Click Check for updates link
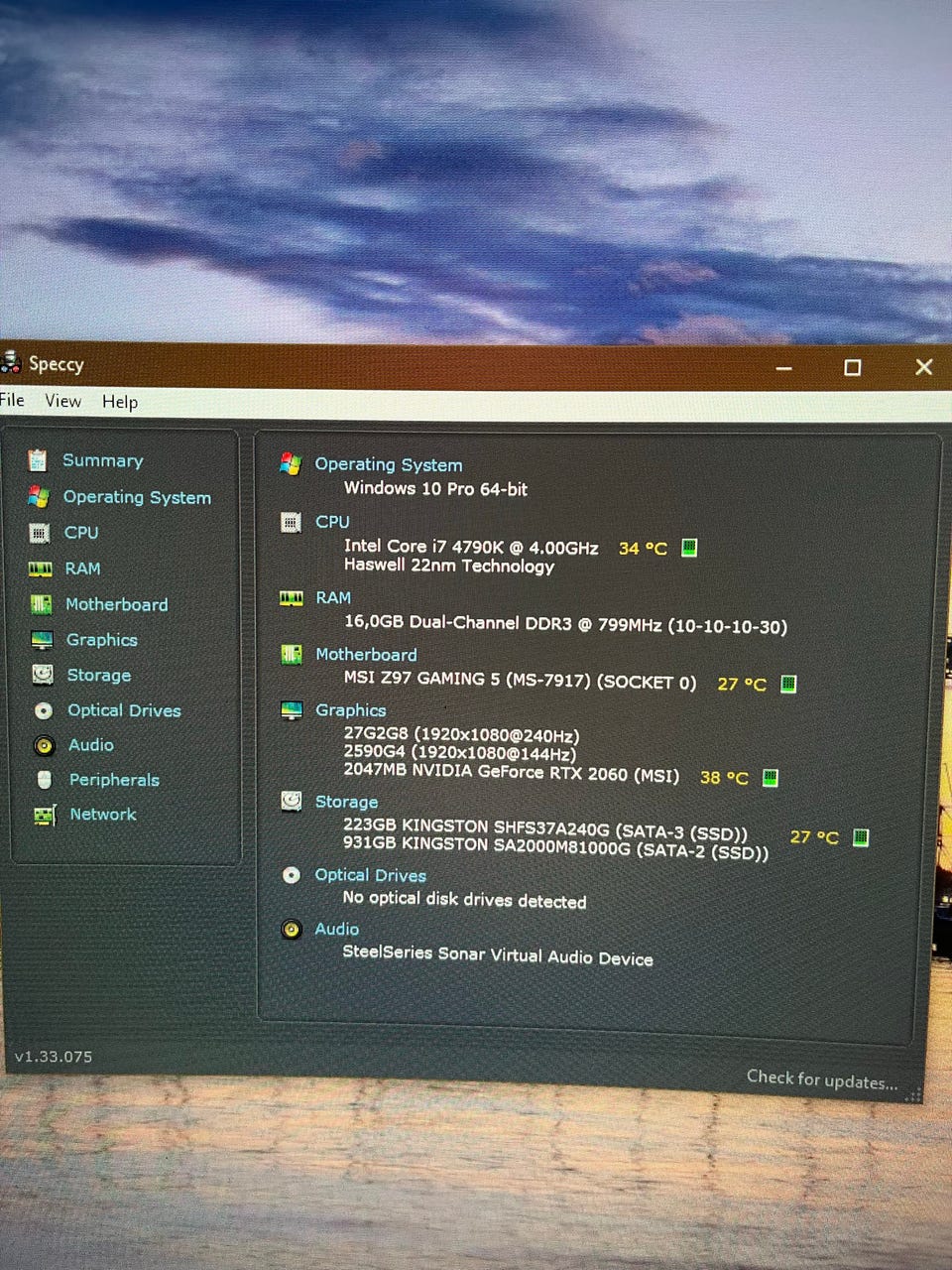The width and height of the screenshot is (952, 1270). pyautogui.click(x=822, y=1079)
